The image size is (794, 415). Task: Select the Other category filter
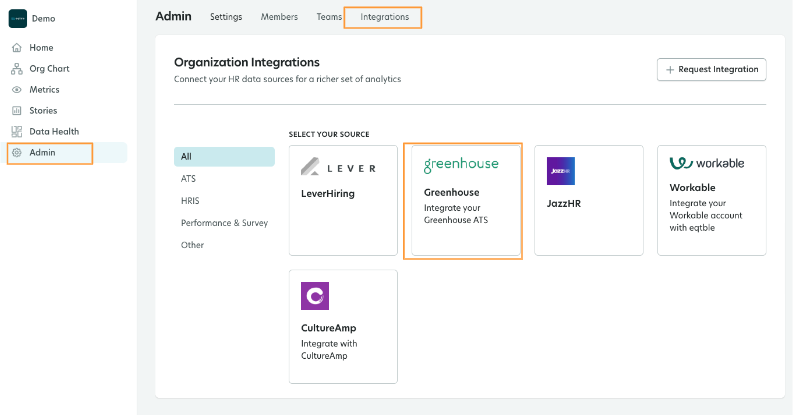click(x=192, y=245)
